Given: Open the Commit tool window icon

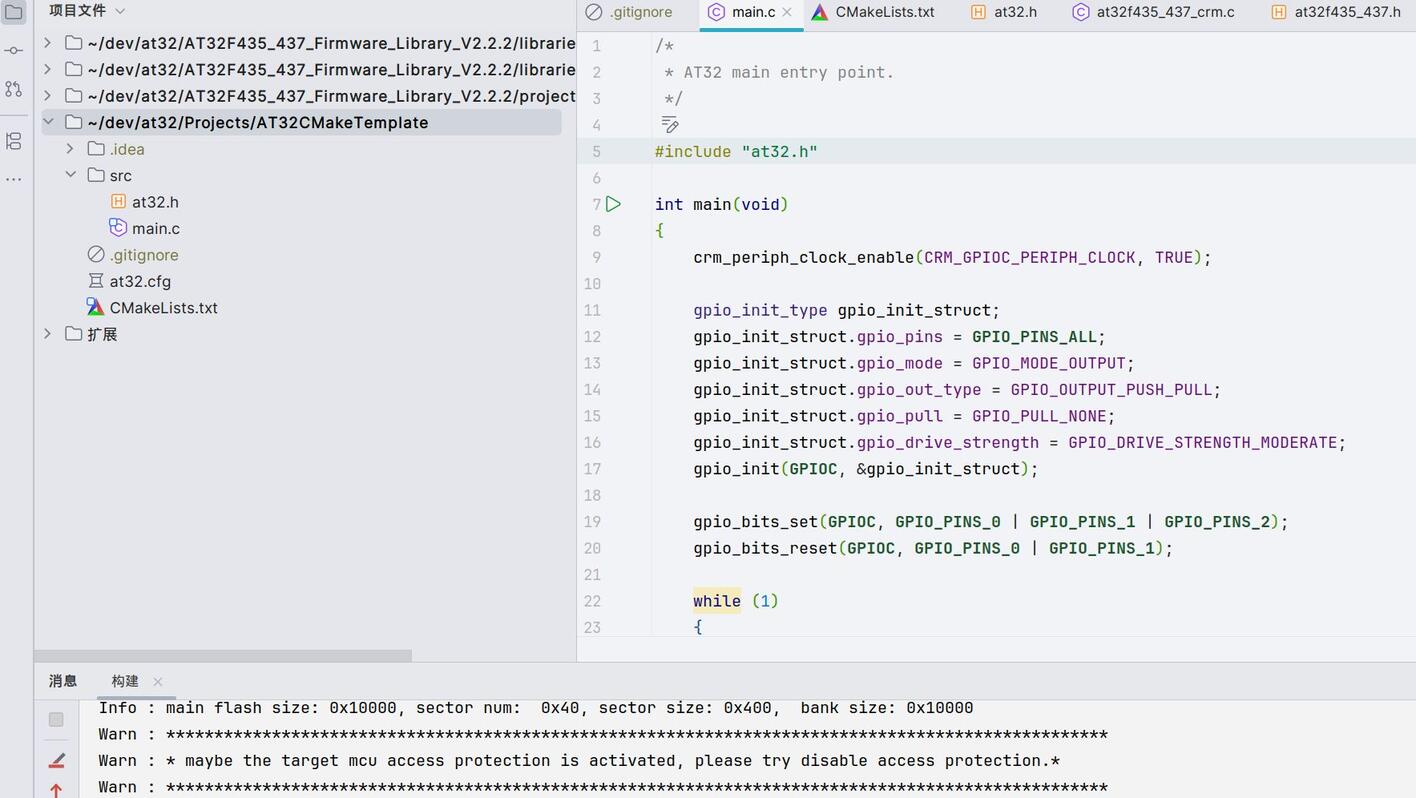Looking at the screenshot, I should (13, 50).
